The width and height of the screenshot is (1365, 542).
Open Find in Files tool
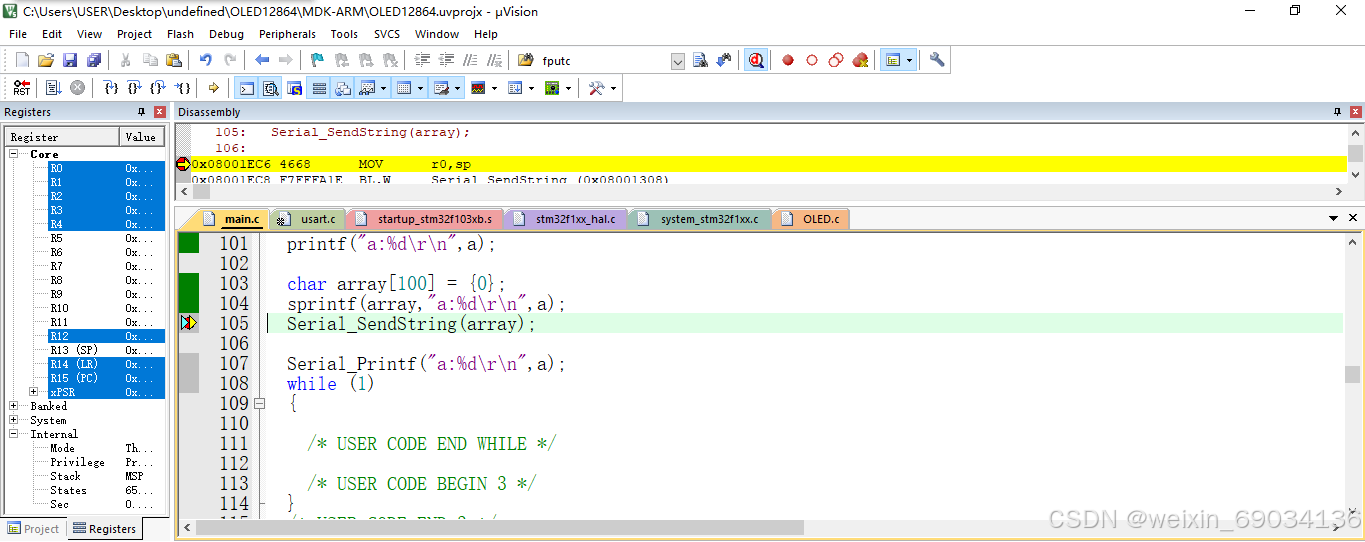[525, 60]
